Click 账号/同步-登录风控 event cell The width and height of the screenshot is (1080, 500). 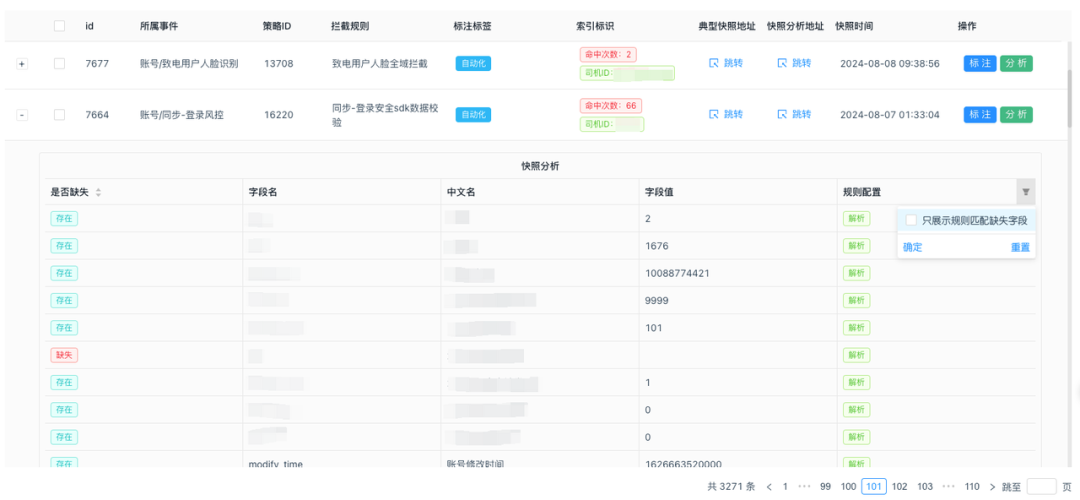(x=182, y=115)
